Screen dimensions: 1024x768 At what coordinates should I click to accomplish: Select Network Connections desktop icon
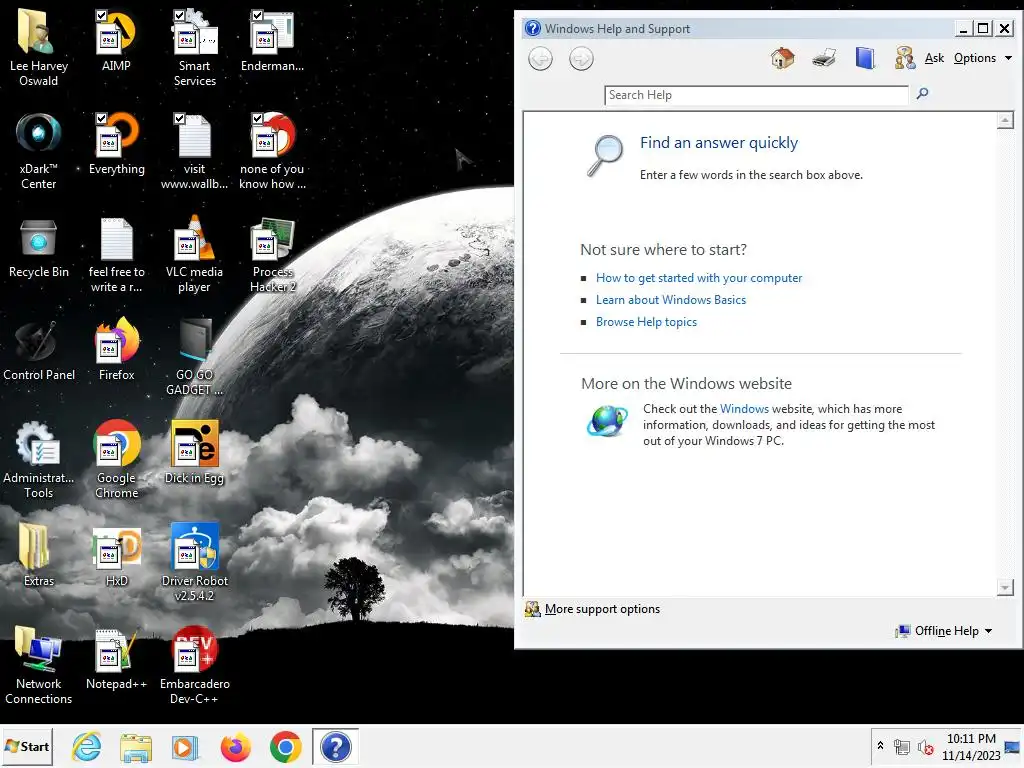tap(38, 665)
